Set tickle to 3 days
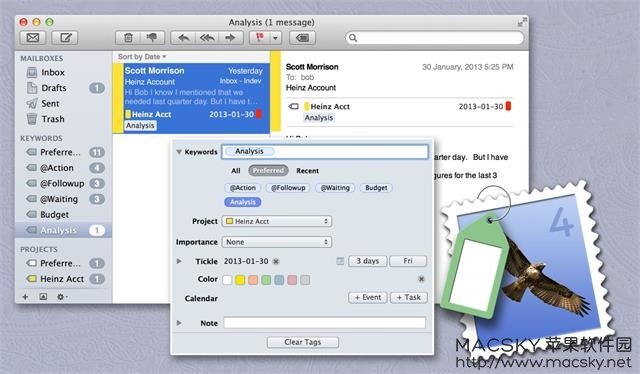The image size is (640, 374). [368, 261]
